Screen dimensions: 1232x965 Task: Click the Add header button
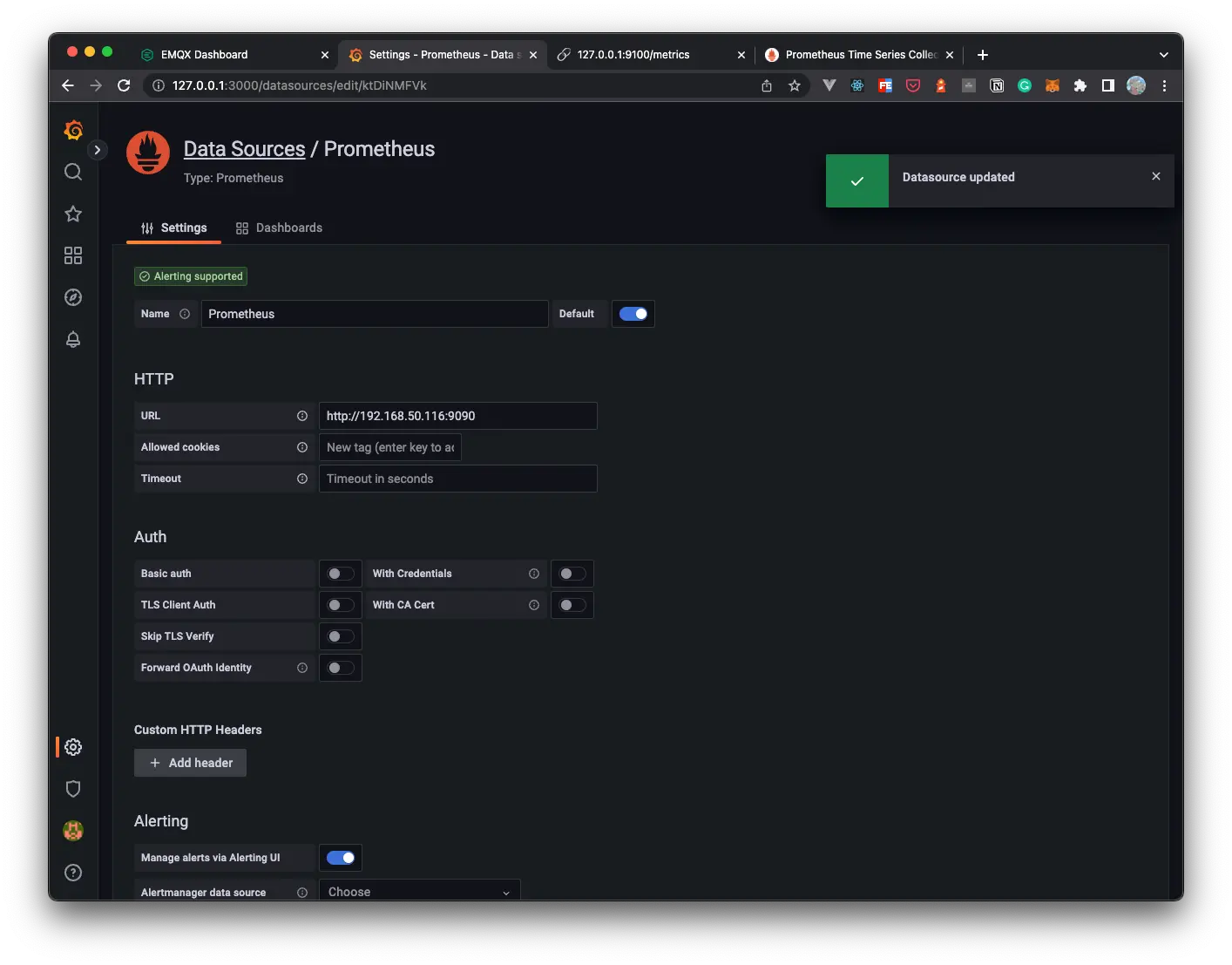point(190,763)
